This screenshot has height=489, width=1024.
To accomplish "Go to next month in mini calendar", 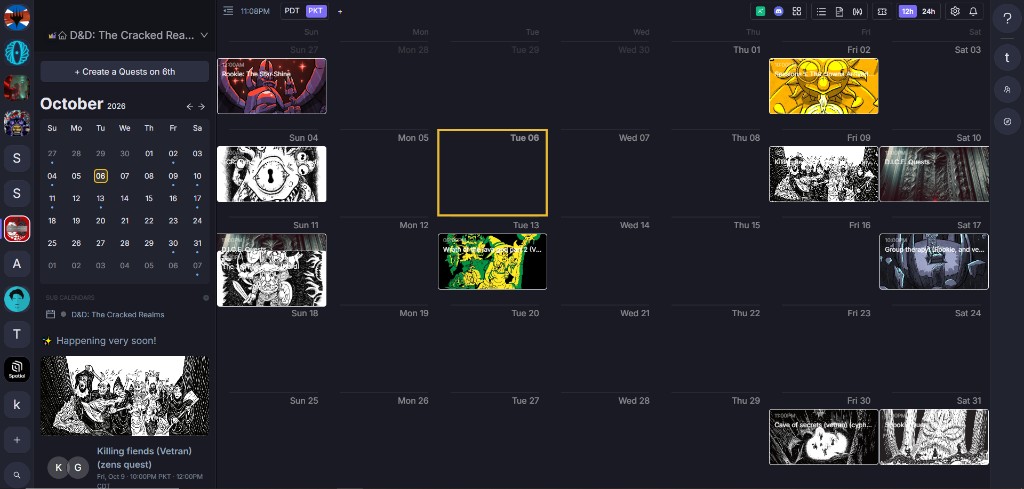I will tap(201, 106).
